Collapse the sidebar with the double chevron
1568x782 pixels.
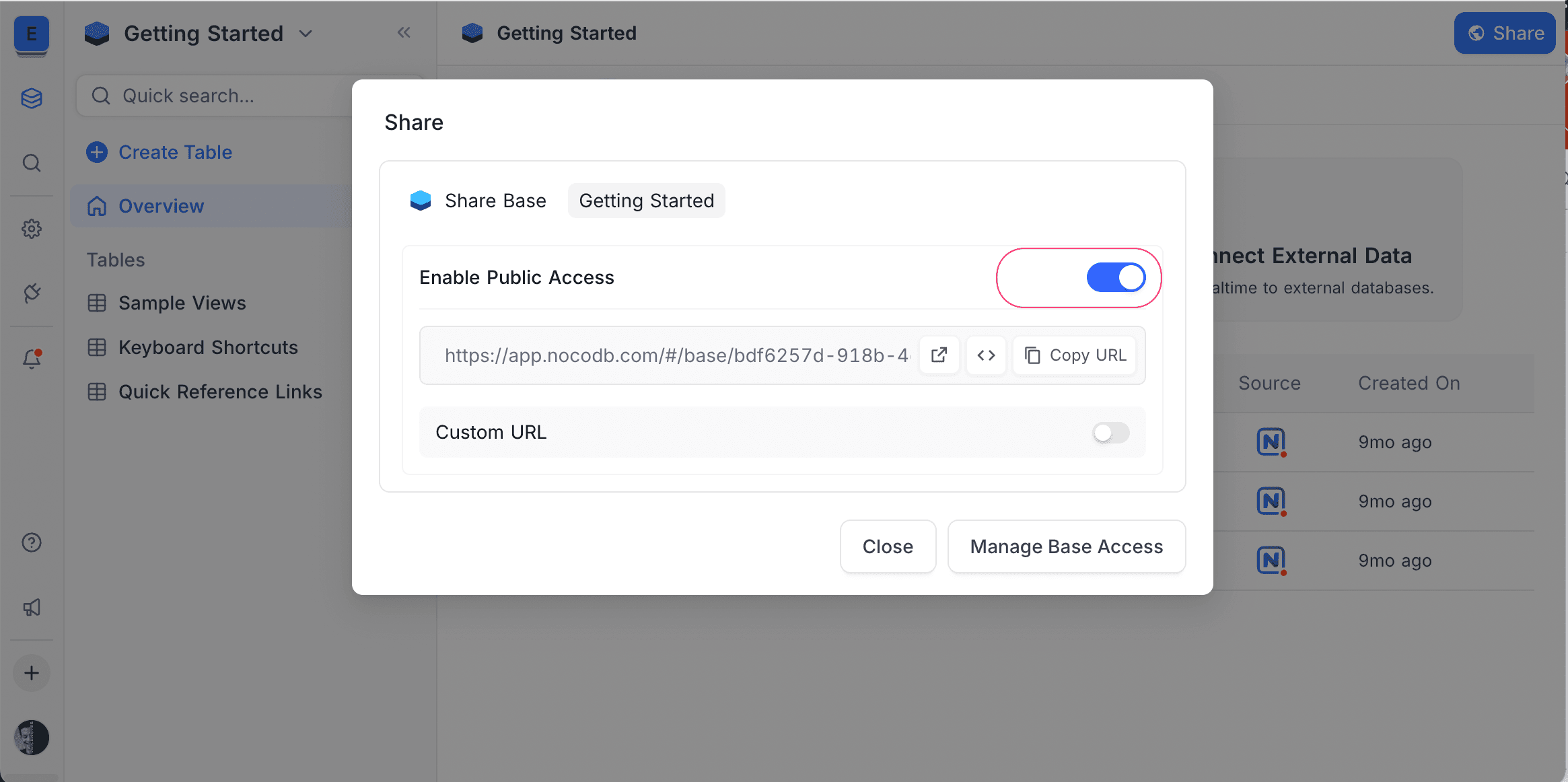click(404, 32)
